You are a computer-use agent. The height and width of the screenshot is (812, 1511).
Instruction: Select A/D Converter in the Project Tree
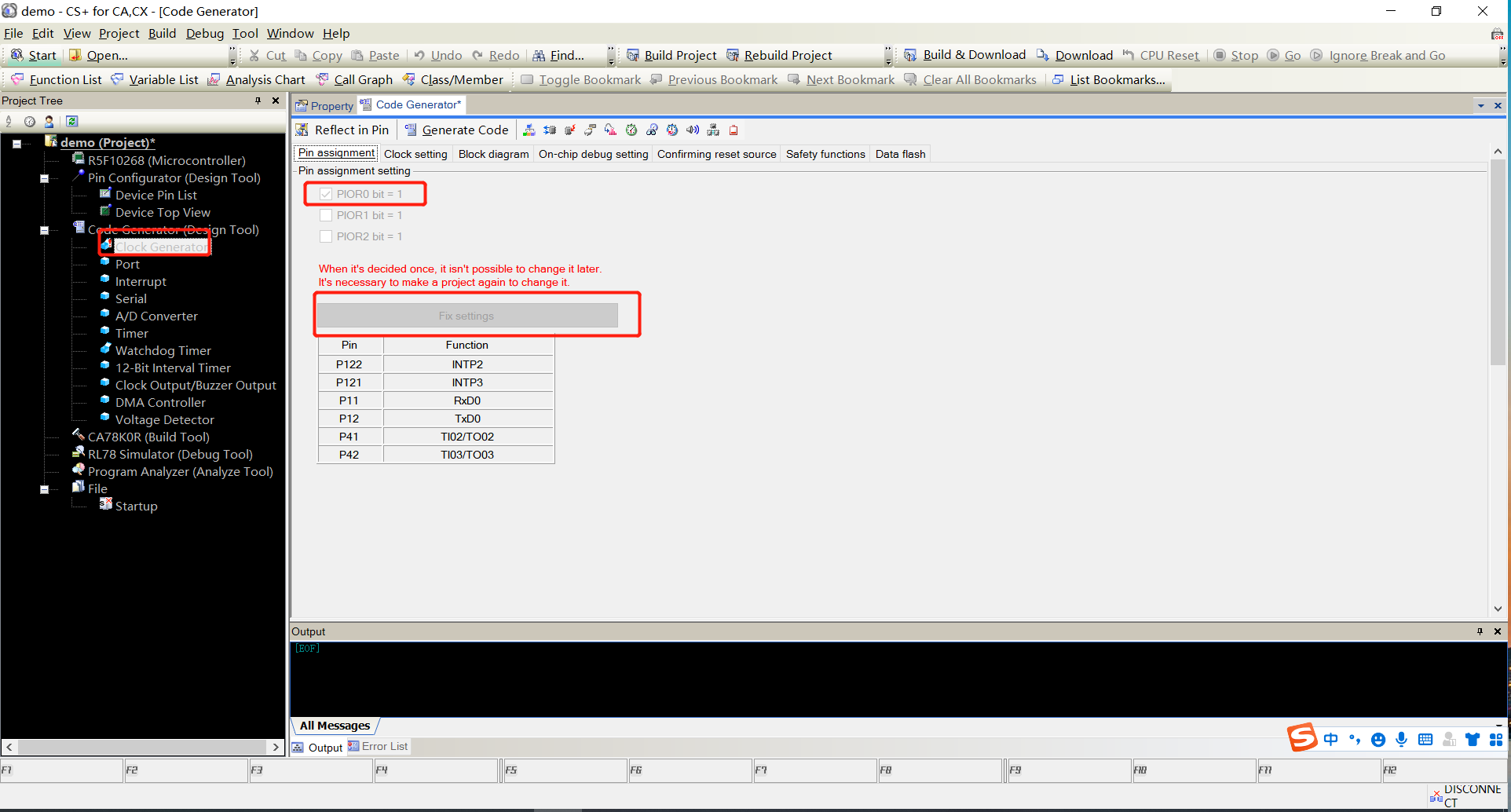pyautogui.click(x=156, y=316)
